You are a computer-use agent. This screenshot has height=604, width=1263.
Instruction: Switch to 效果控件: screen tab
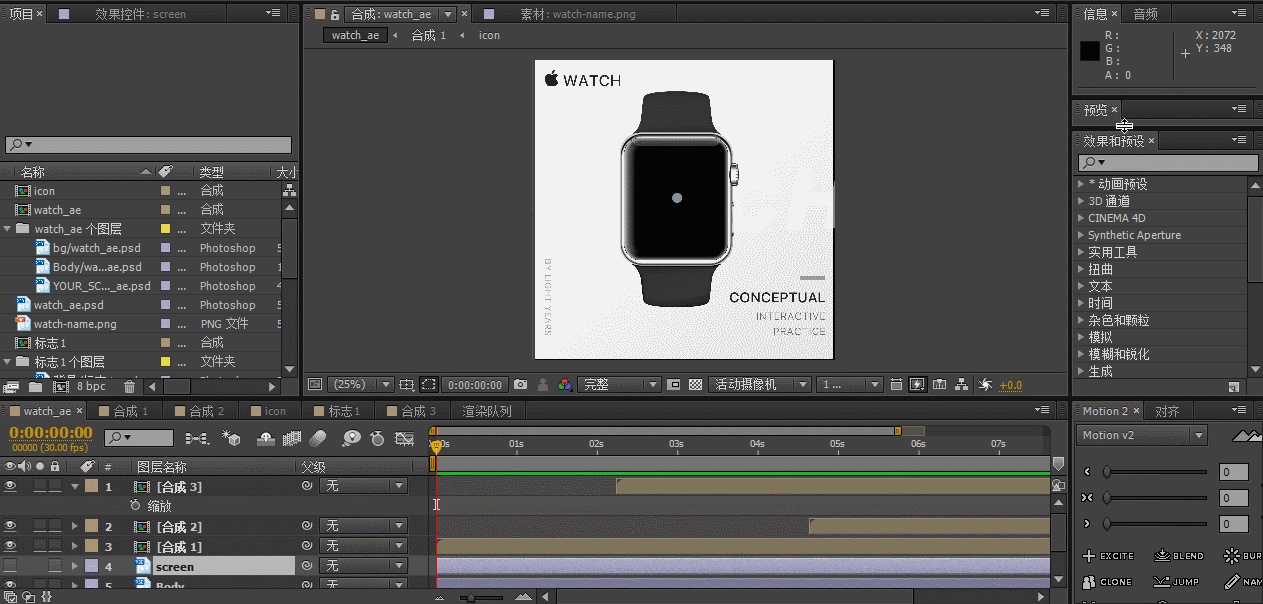[140, 14]
